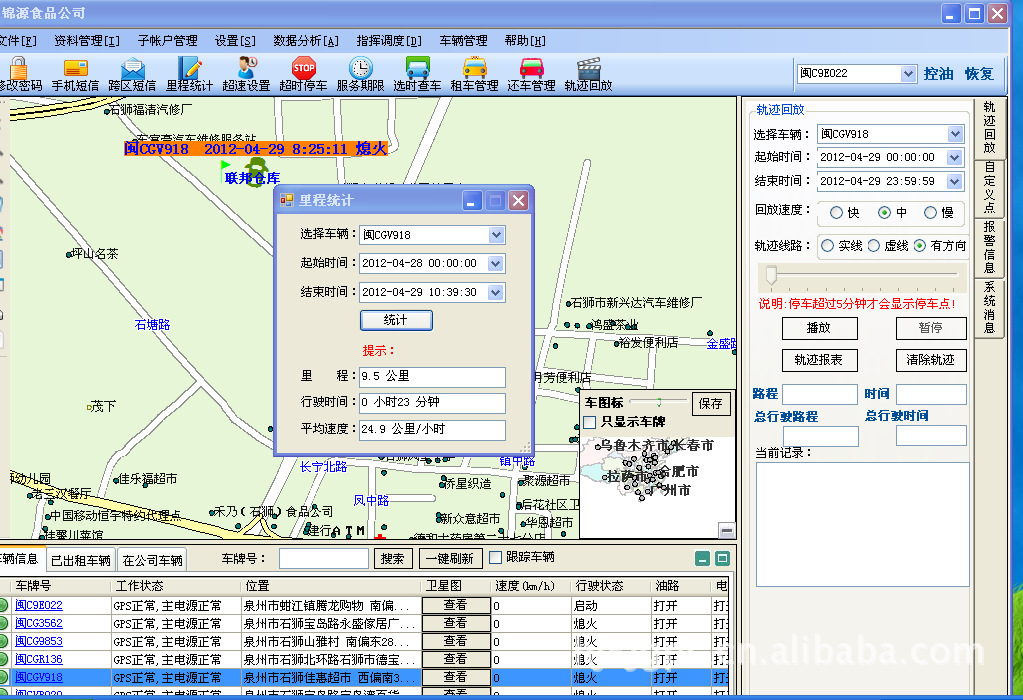Click the 租车管理 car icon

474,68
